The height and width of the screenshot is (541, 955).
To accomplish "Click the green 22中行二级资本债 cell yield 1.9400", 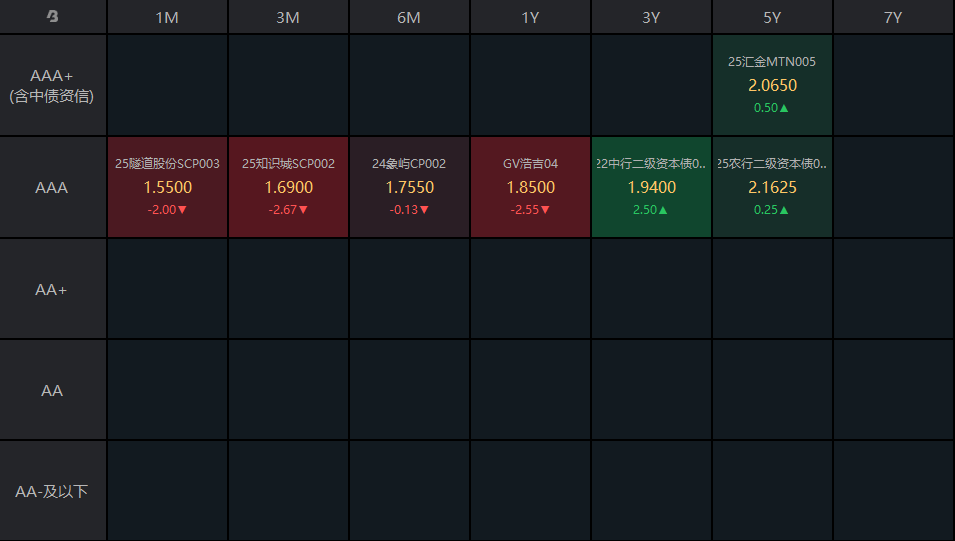I will point(651,187).
